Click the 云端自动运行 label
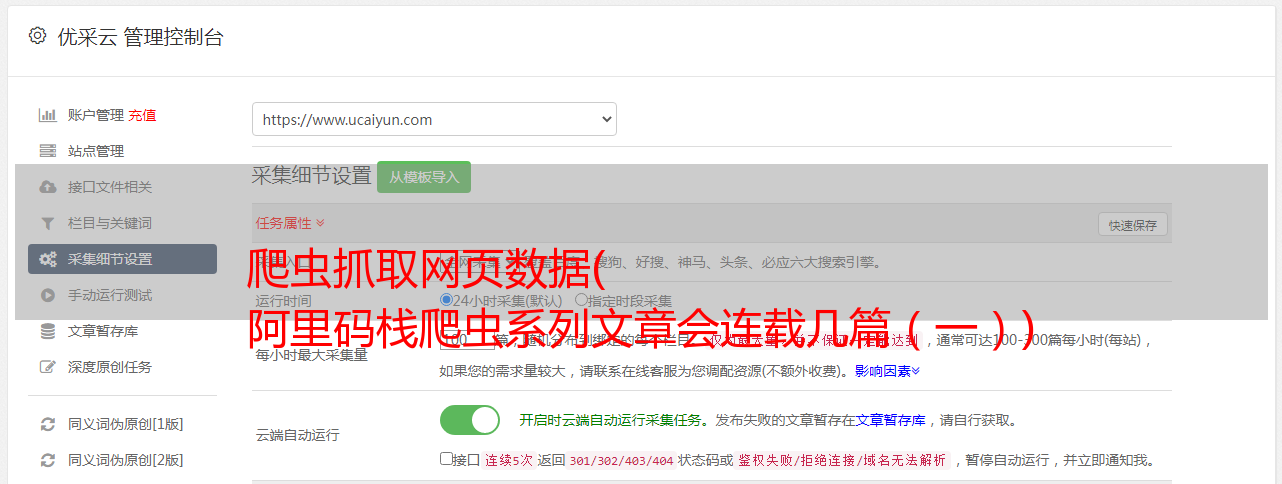The width and height of the screenshot is (1282, 484). pos(297,435)
